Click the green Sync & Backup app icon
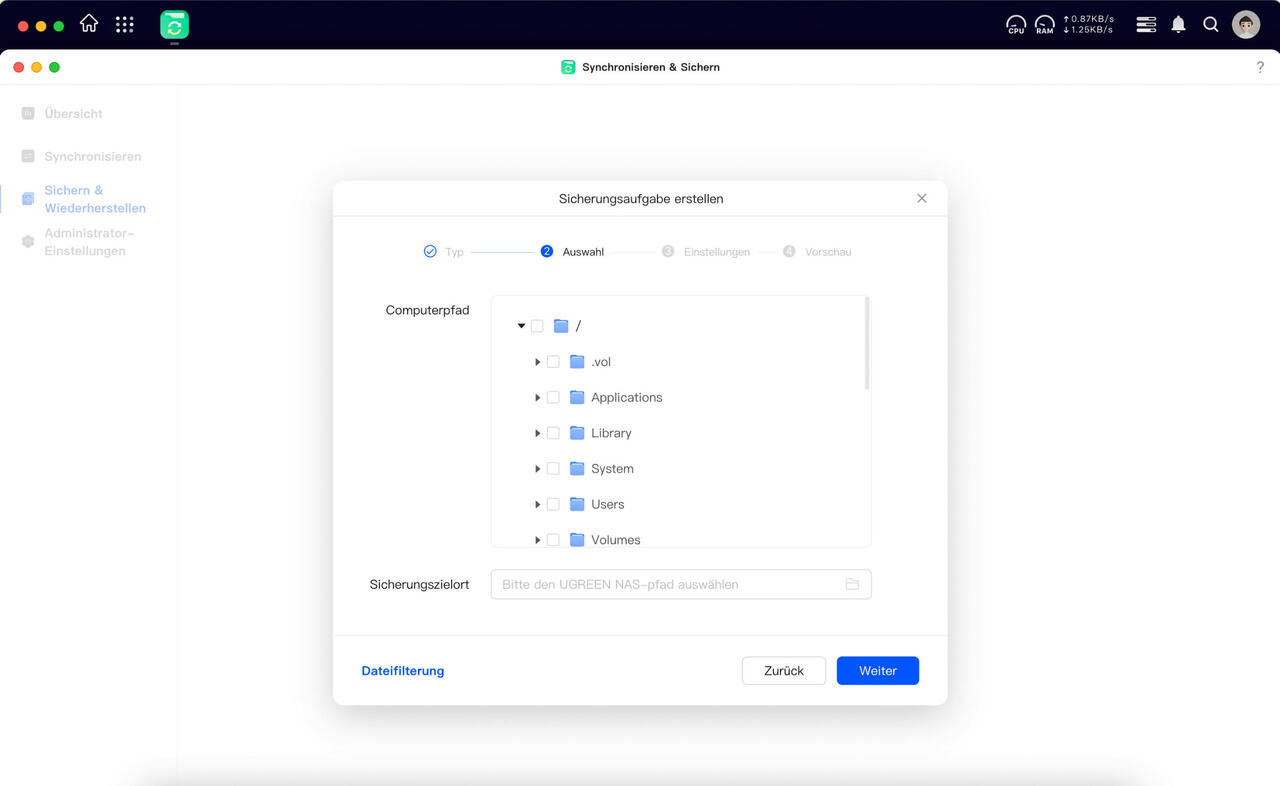 point(174,24)
